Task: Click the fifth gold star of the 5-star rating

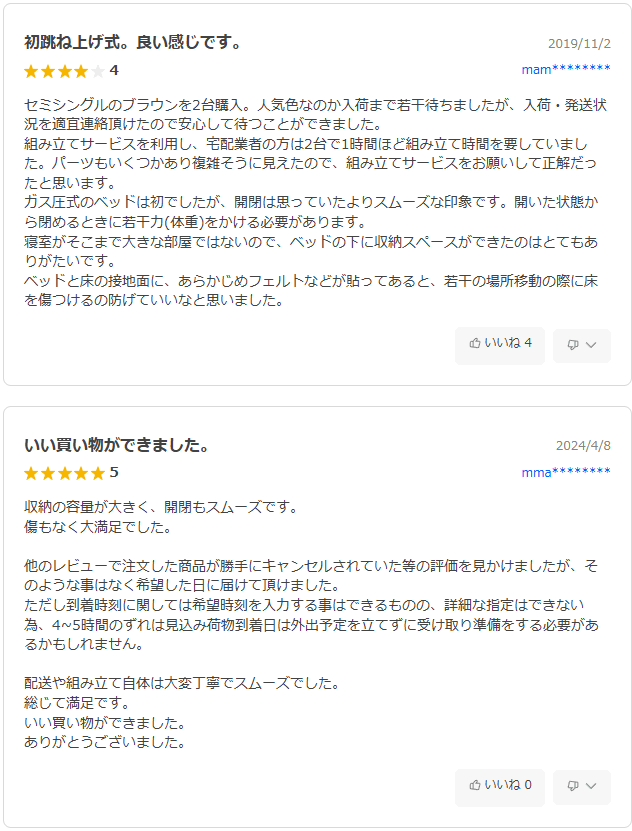Action: (x=97, y=473)
